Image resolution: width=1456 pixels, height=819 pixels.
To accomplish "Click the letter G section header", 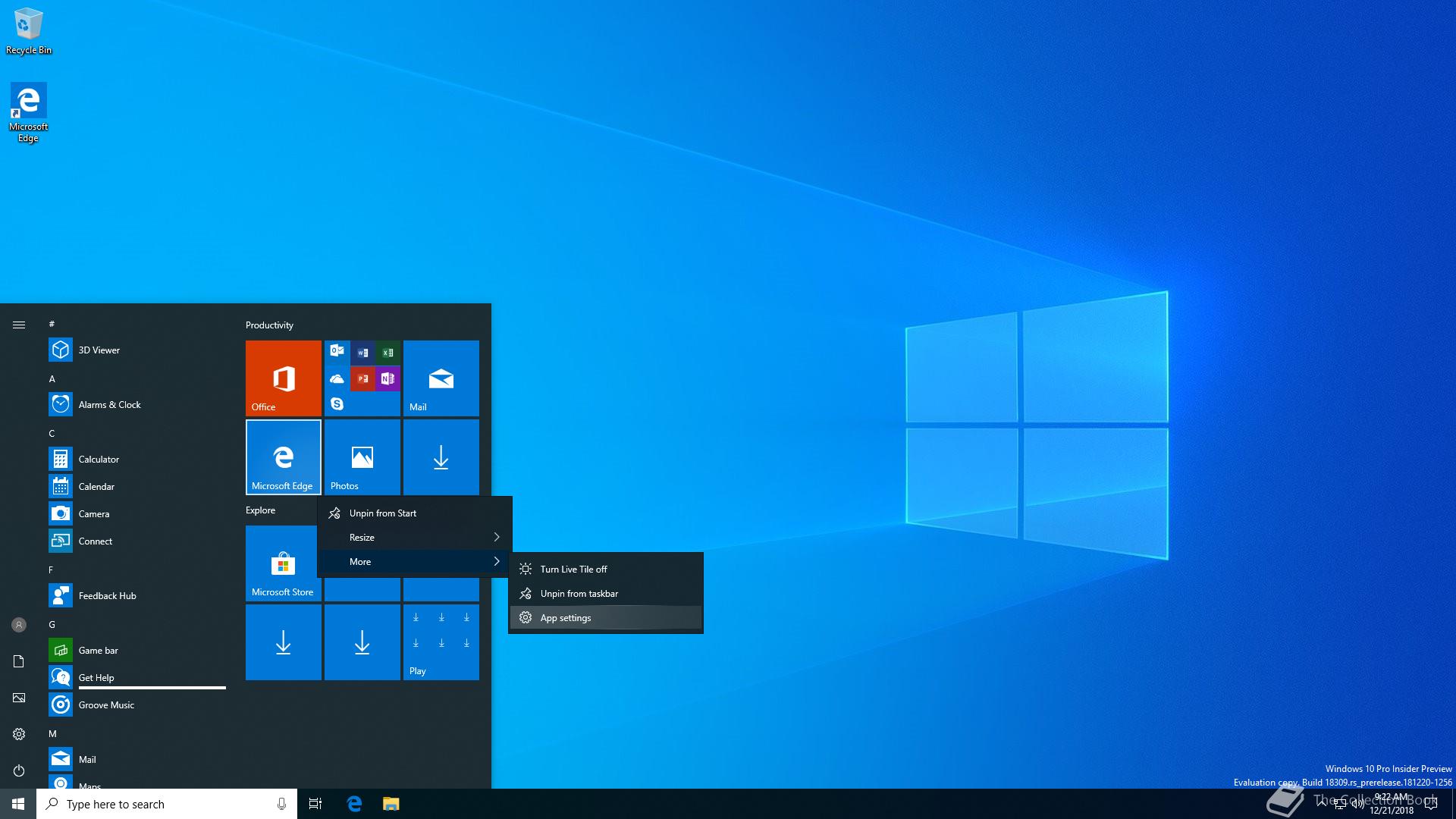I will pyautogui.click(x=52, y=624).
